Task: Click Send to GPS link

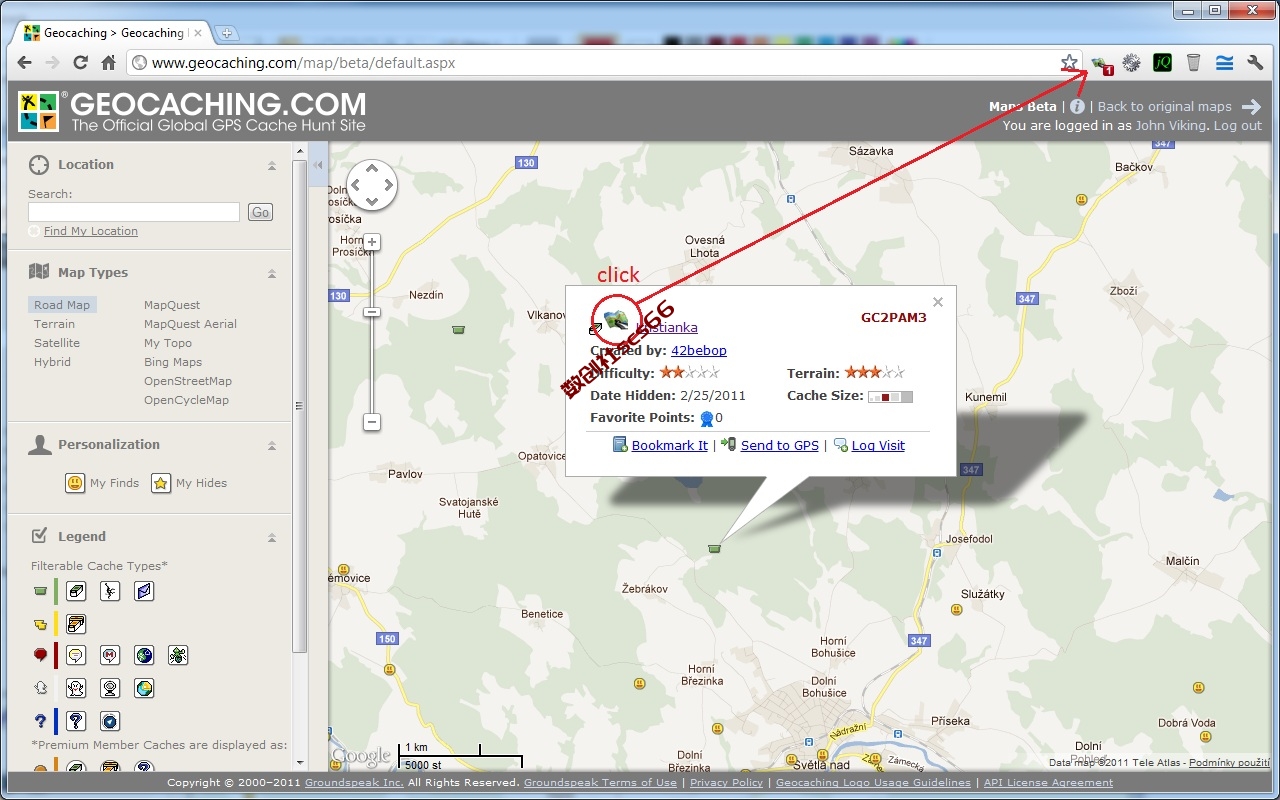Action: [779, 446]
